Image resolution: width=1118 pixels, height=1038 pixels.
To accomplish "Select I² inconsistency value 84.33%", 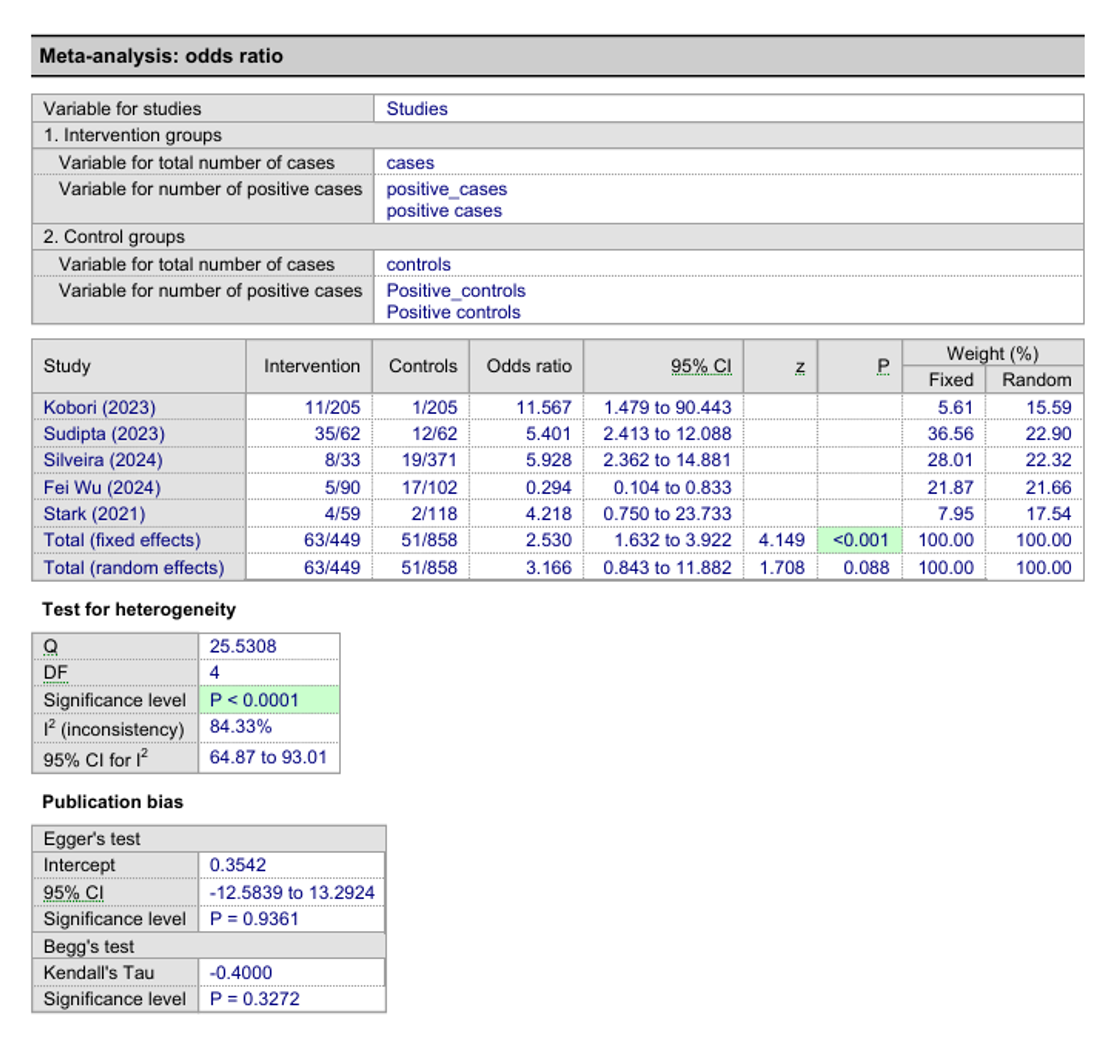I will [x=240, y=726].
